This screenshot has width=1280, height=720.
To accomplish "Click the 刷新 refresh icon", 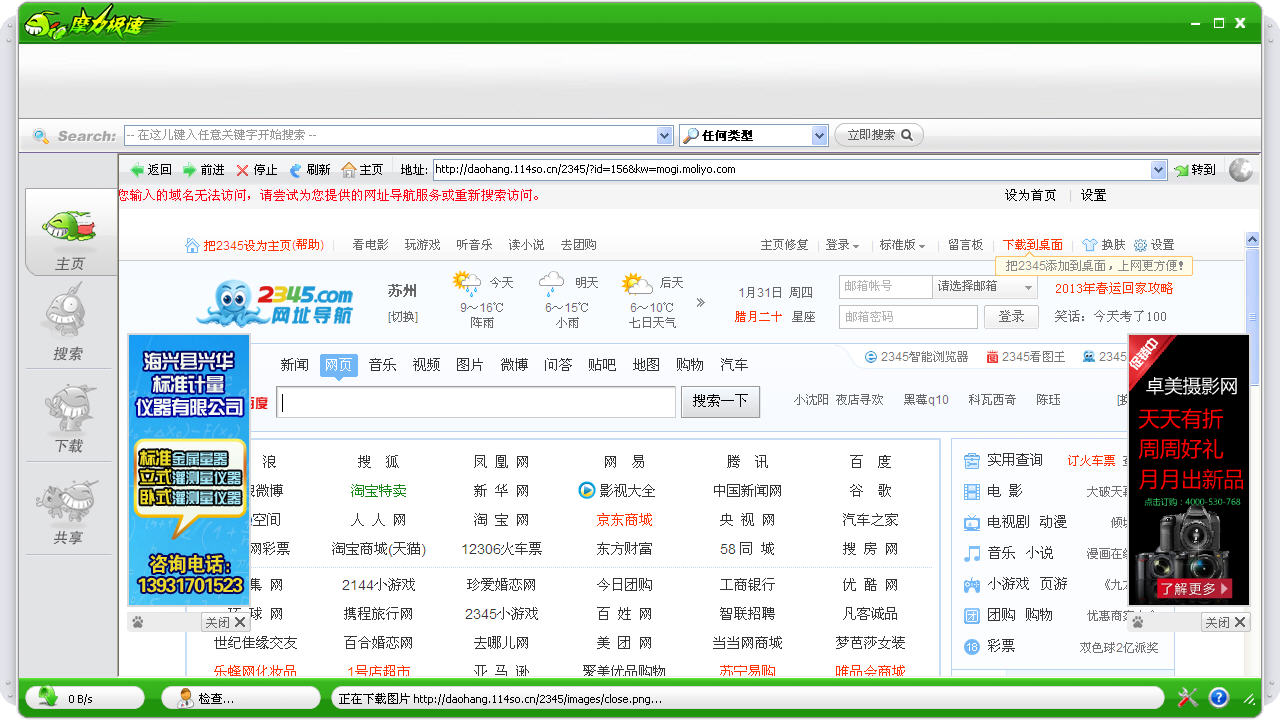I will [296, 170].
